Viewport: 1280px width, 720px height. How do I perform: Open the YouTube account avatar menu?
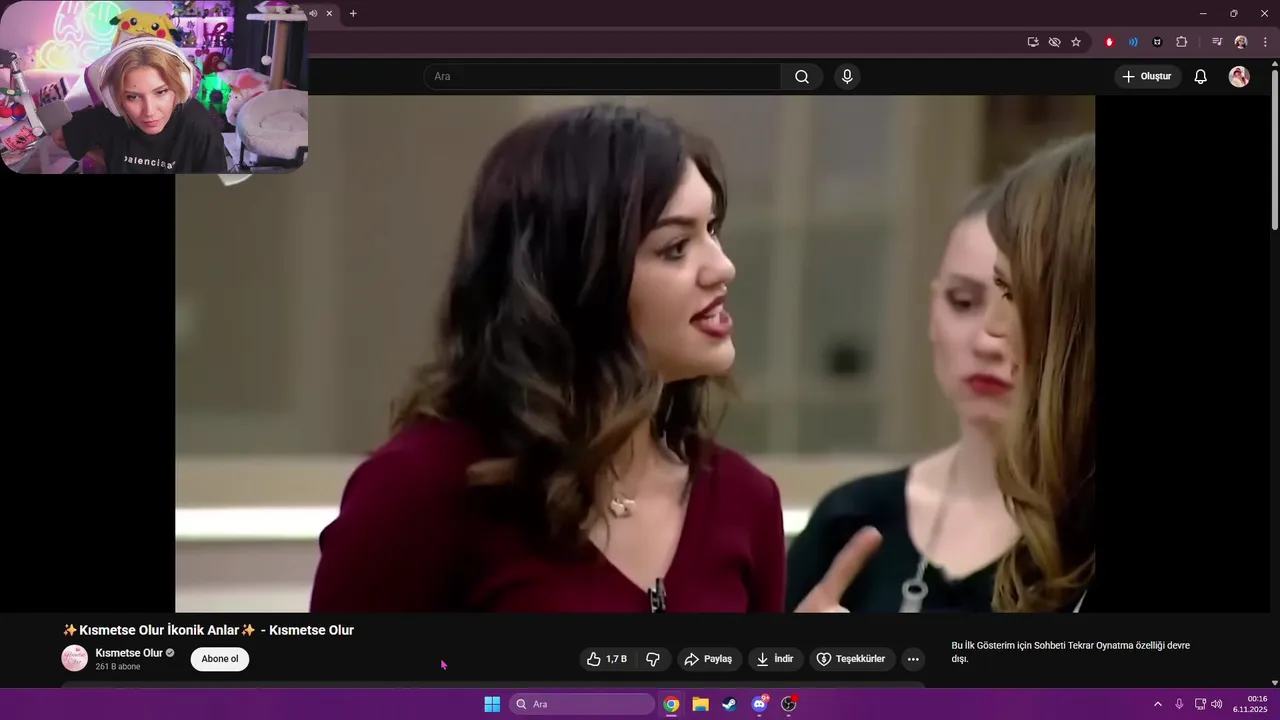(1239, 77)
